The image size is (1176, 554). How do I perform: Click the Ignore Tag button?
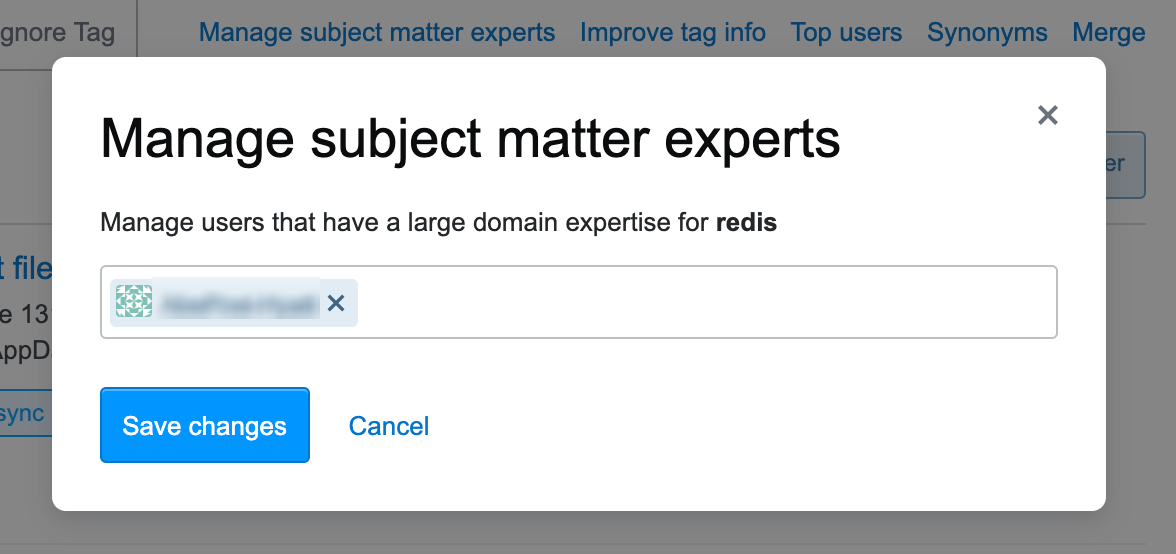click(x=60, y=32)
